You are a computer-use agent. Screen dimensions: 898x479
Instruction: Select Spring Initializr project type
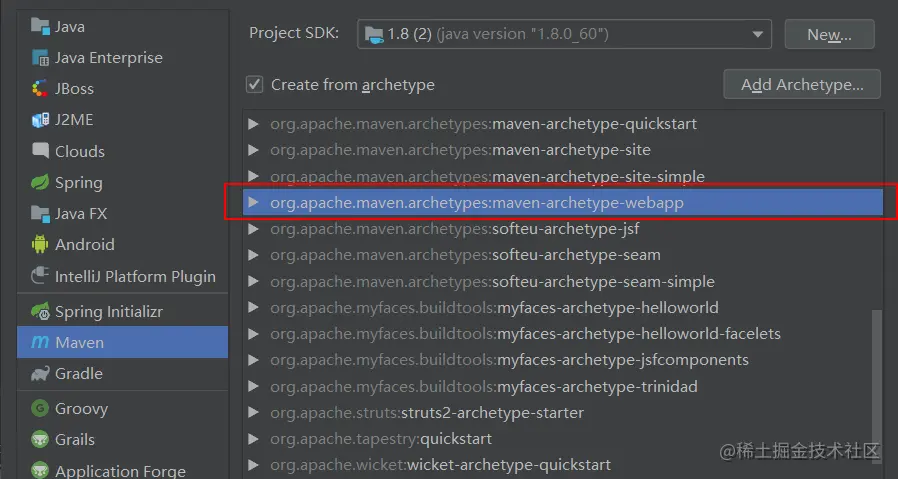click(123, 311)
